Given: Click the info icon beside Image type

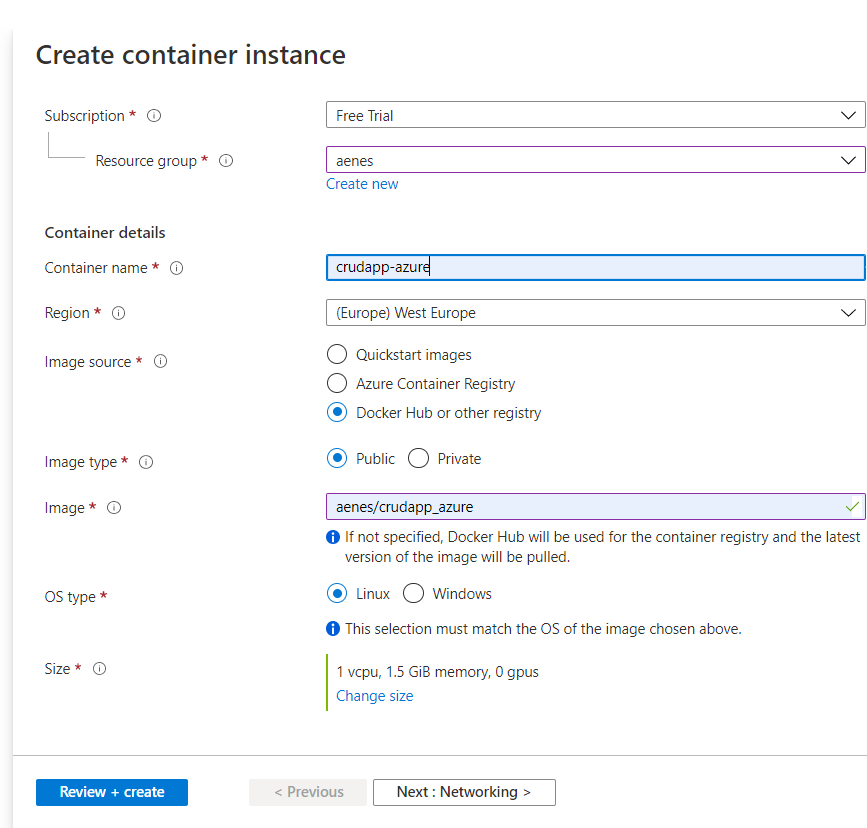Looking at the screenshot, I should click(146, 461).
